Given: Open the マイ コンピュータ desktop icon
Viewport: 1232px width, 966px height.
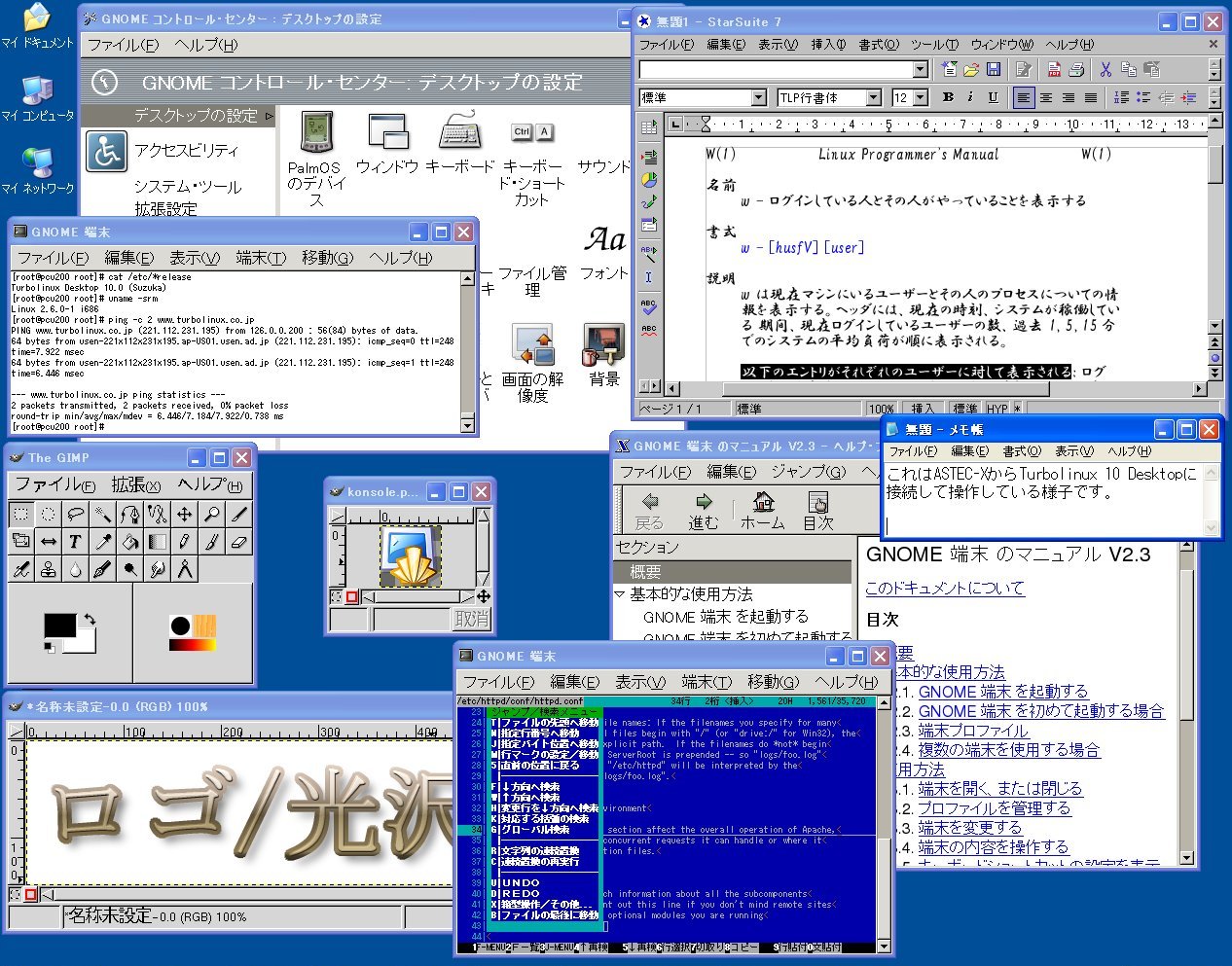Looking at the screenshot, I should coord(37,99).
